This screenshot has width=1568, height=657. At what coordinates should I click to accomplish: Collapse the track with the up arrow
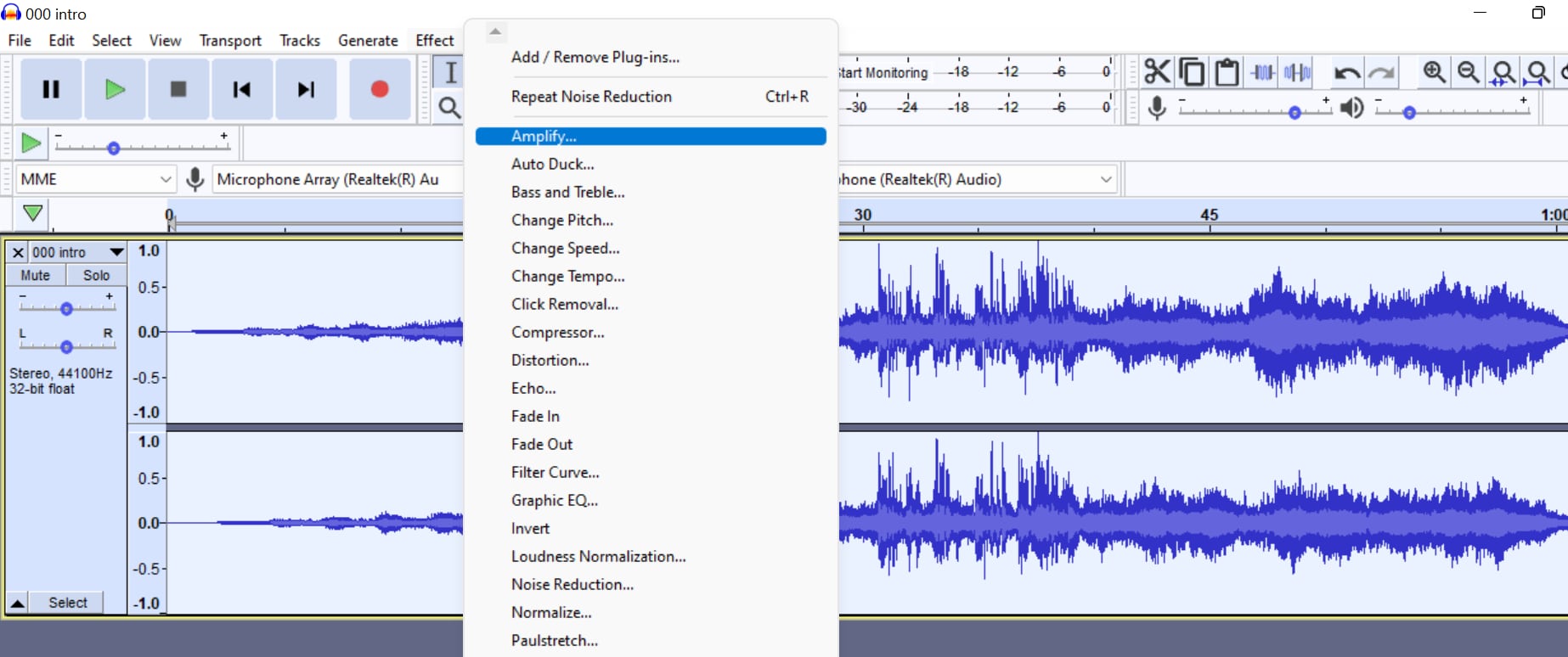coord(17,603)
